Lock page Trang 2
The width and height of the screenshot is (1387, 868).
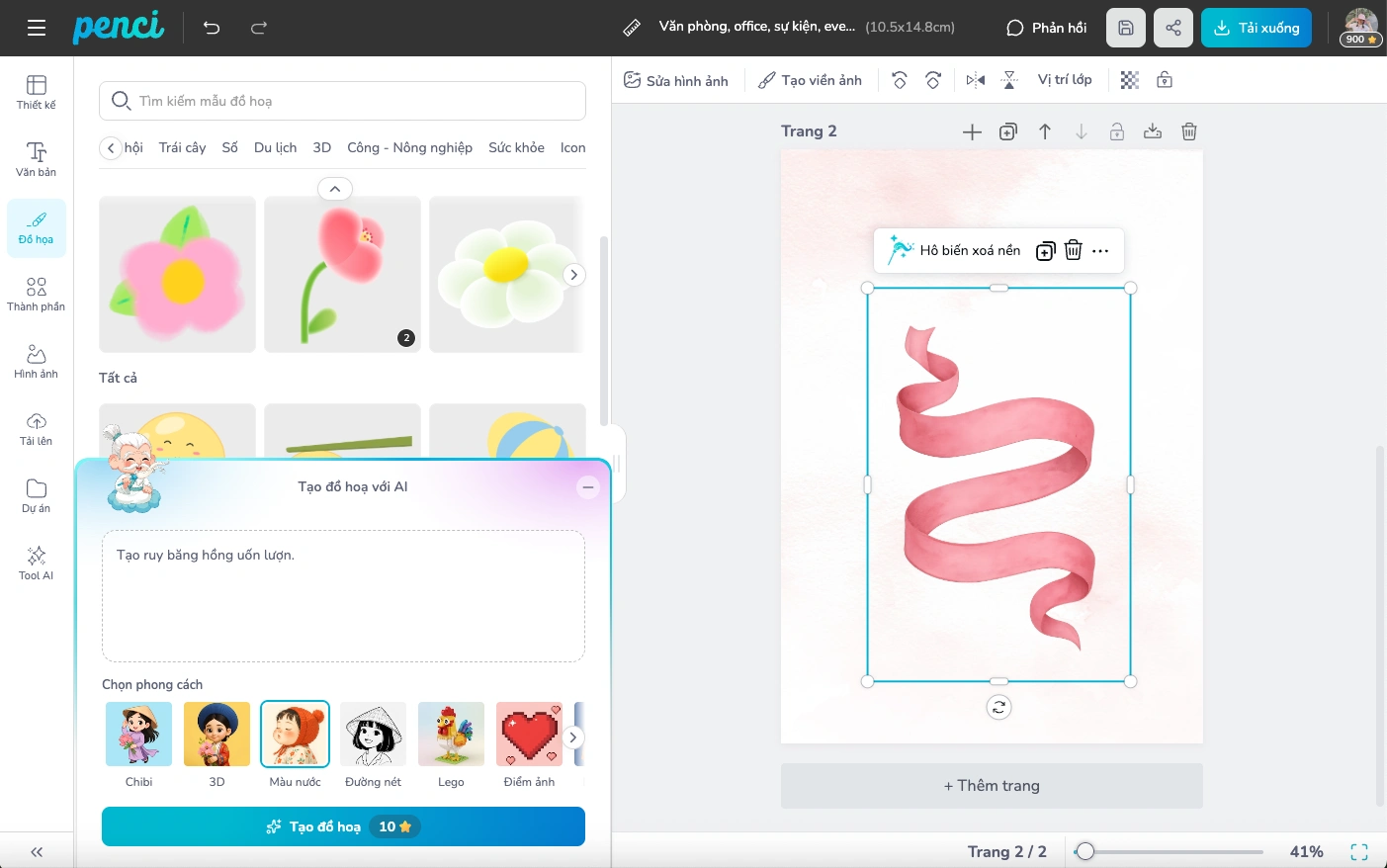tap(1117, 131)
